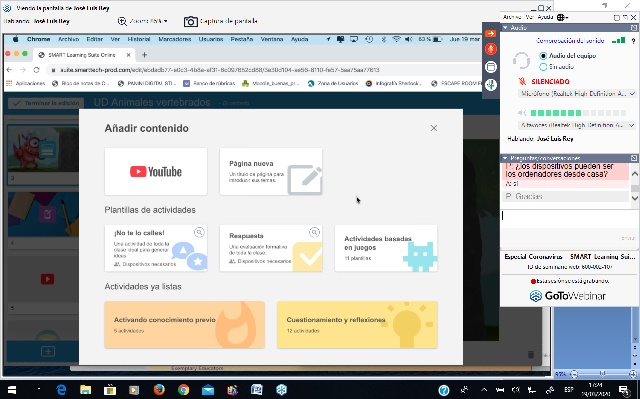Image resolution: width=640 pixels, height=399 pixels.
Task: Open Activando conocimiento previo activities
Action: point(184,325)
